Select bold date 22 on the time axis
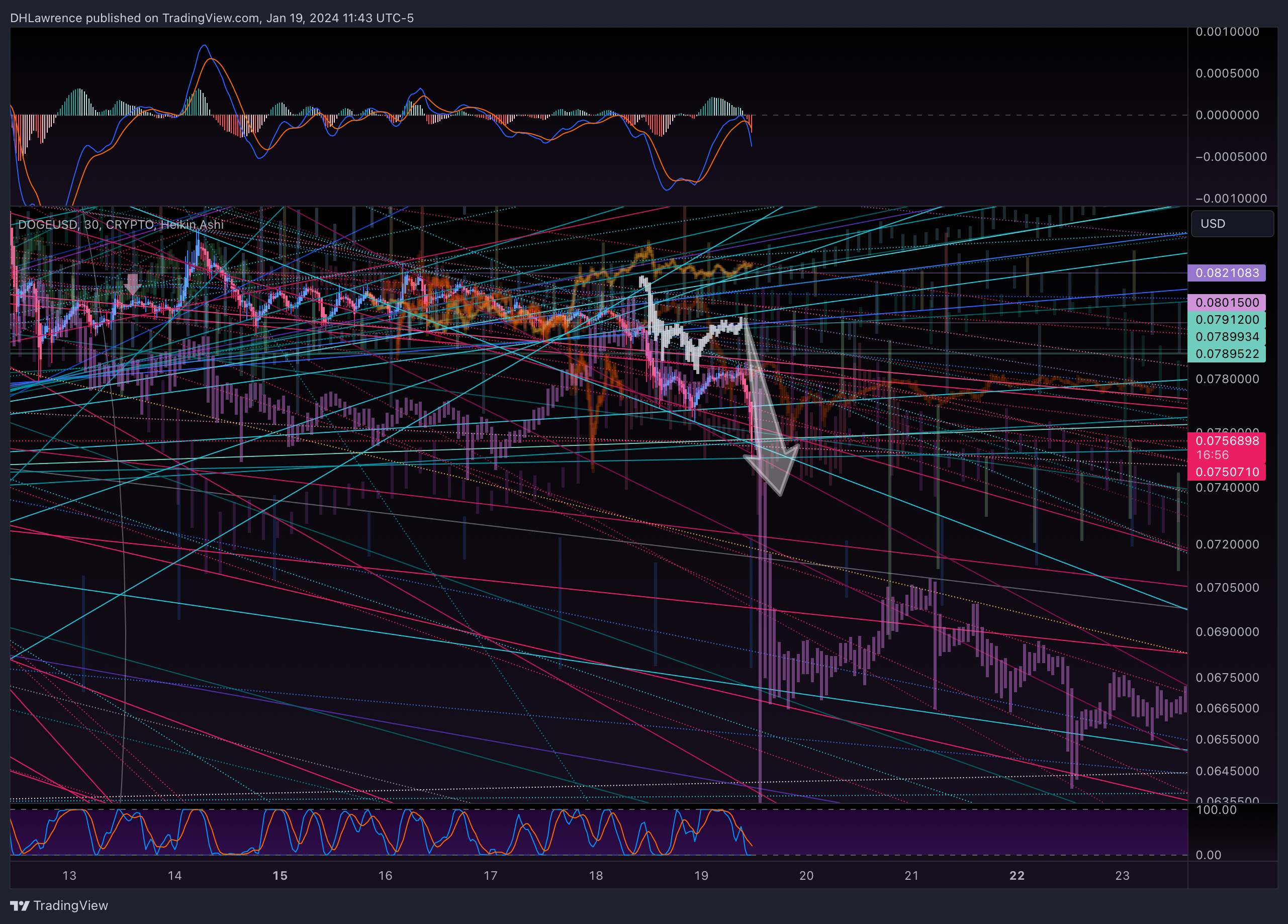The height and width of the screenshot is (924, 1288). [1017, 875]
